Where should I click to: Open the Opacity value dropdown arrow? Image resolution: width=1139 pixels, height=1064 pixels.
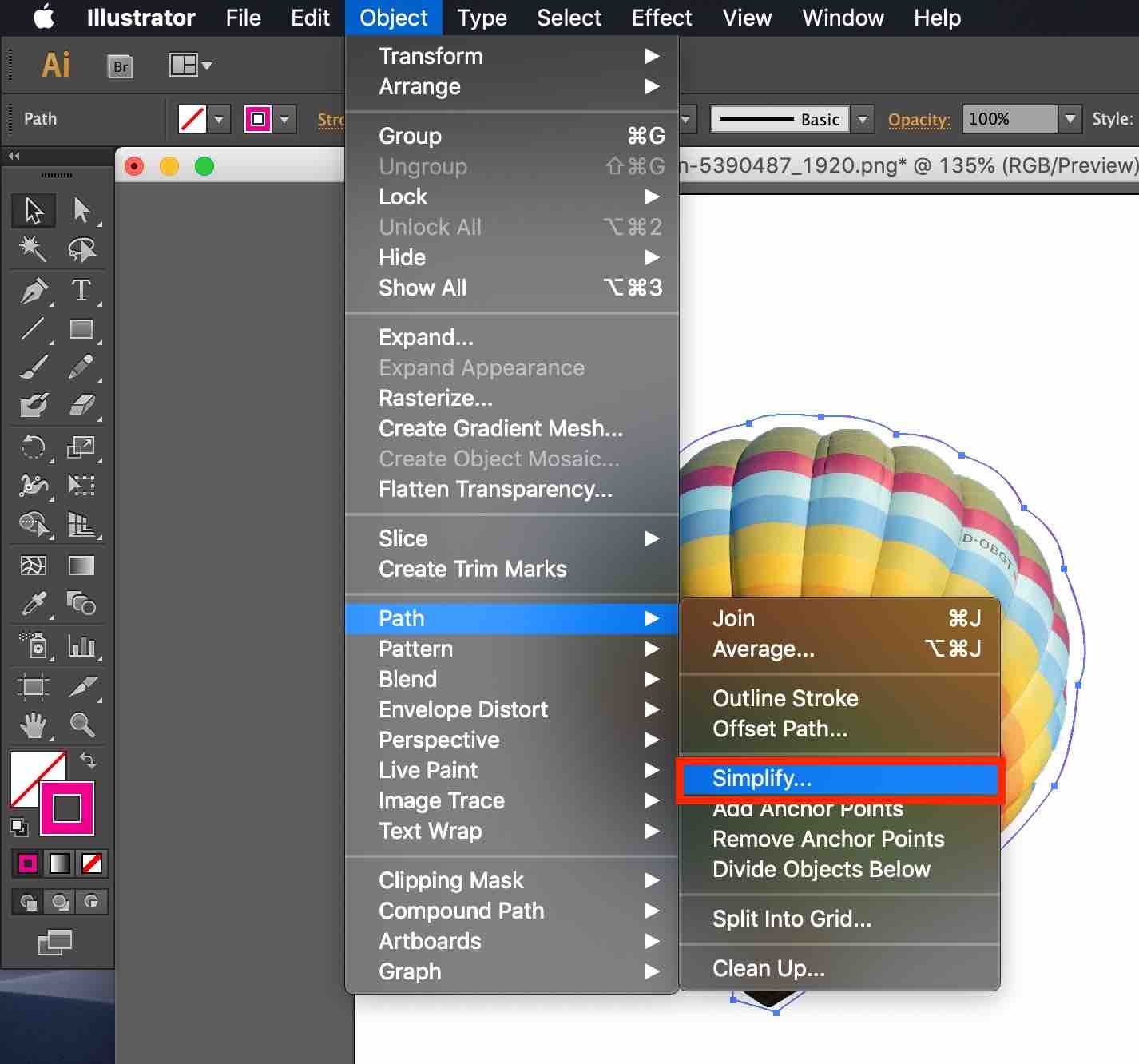(1070, 120)
